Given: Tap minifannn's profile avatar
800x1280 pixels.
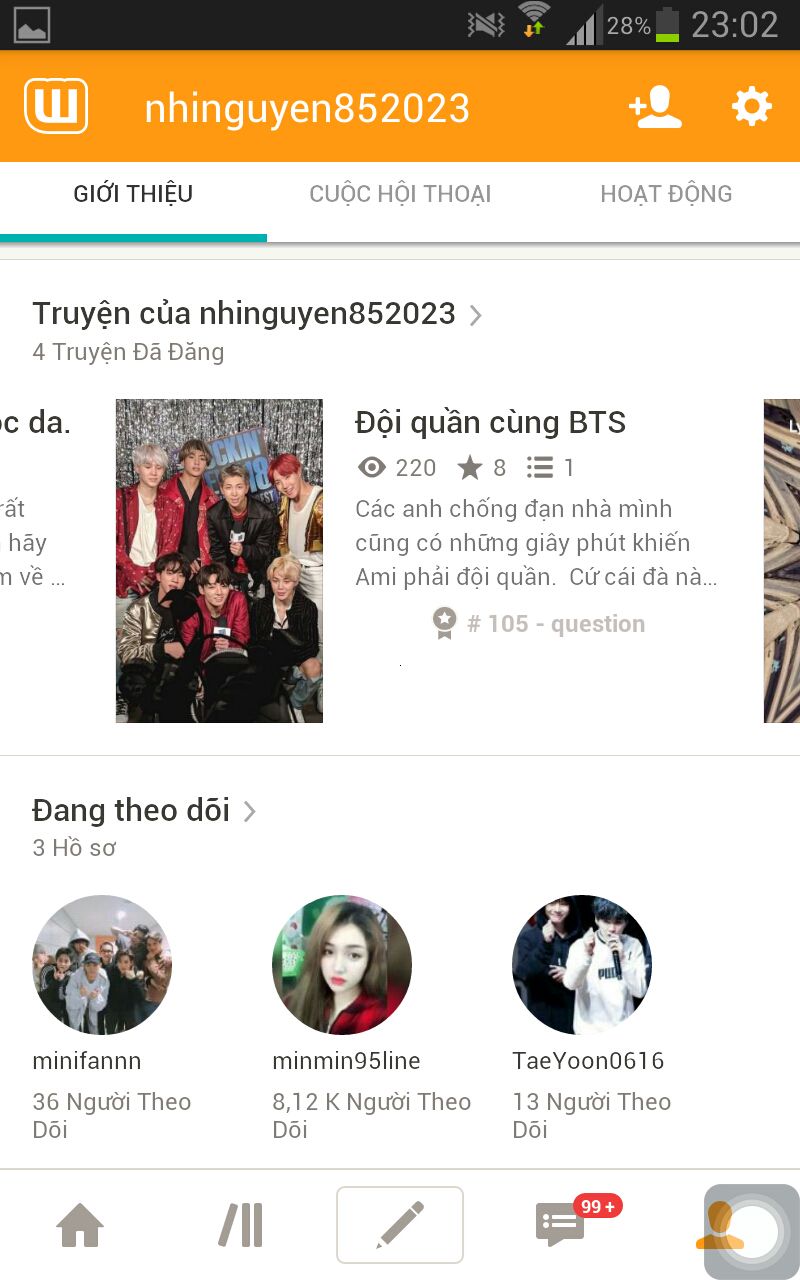Looking at the screenshot, I should tap(102, 965).
